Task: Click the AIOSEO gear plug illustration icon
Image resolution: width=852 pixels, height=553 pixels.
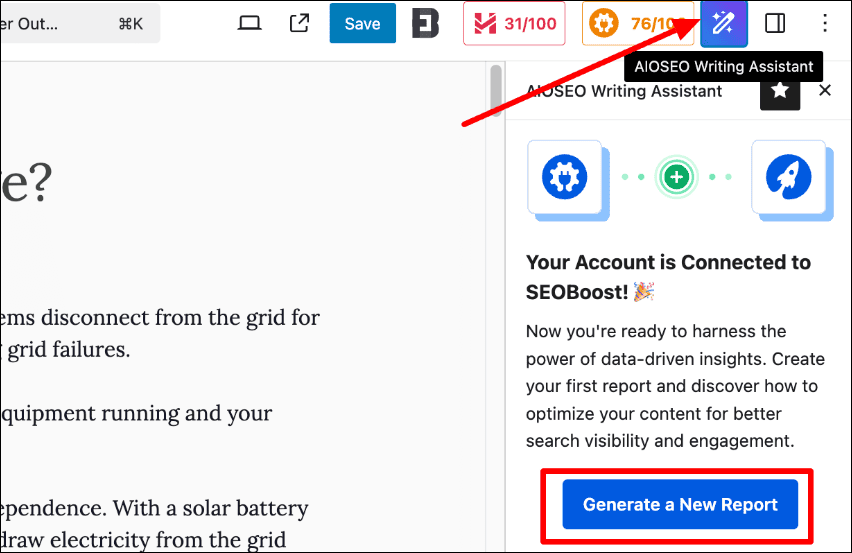Action: [565, 177]
